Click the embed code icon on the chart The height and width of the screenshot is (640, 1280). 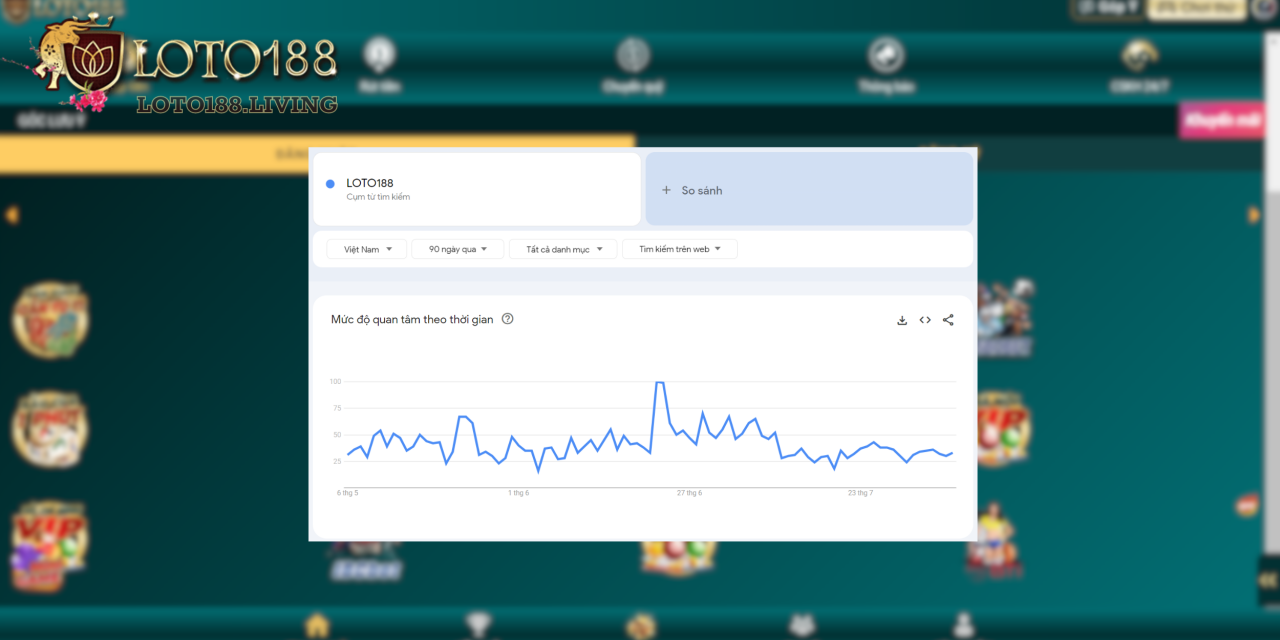pyautogui.click(x=925, y=320)
